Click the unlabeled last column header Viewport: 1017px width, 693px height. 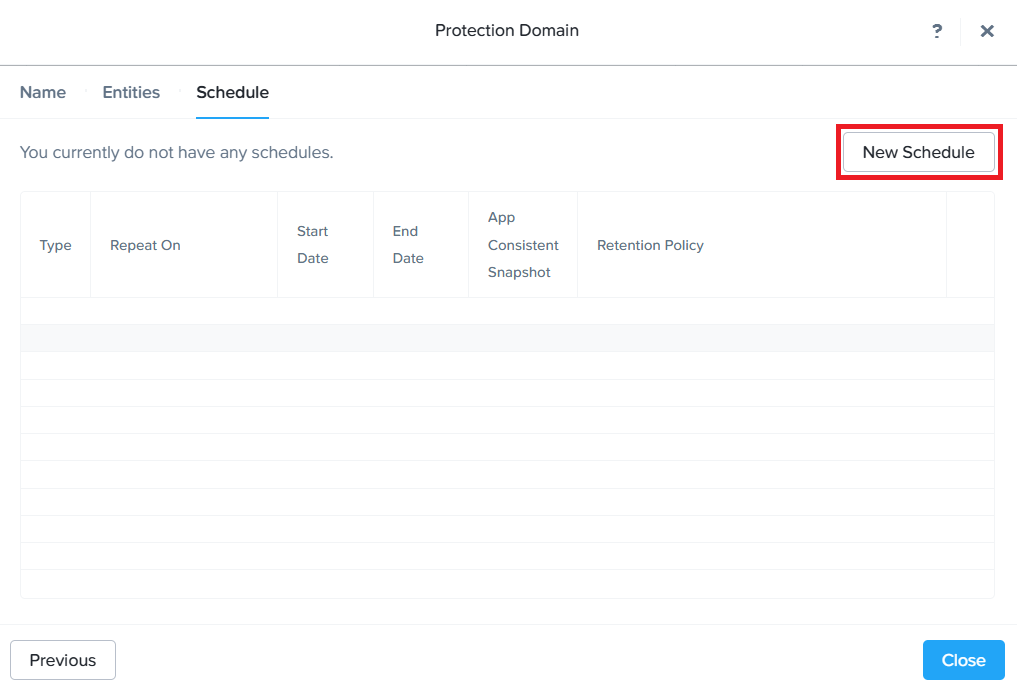coord(969,245)
